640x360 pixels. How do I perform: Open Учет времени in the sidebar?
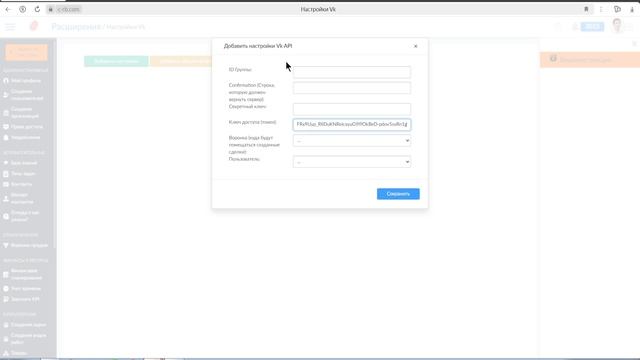(26, 289)
